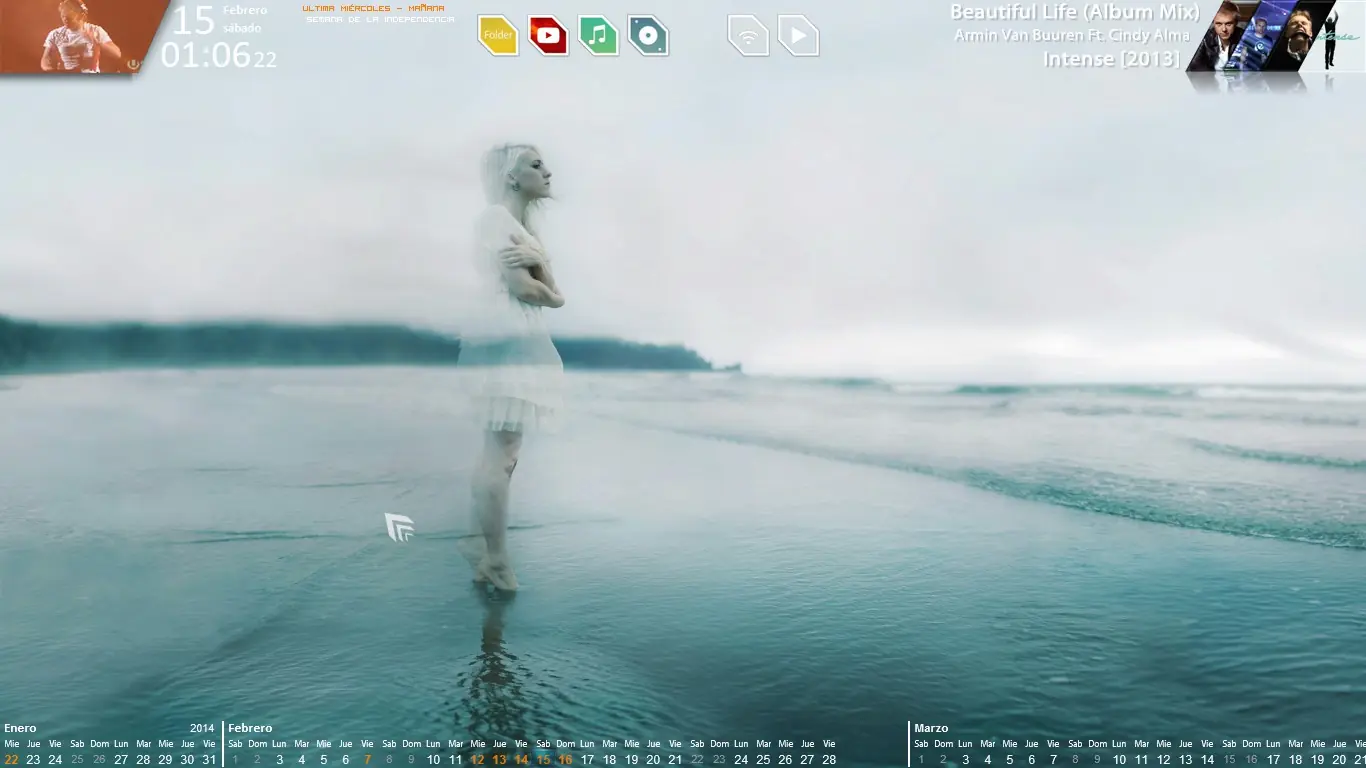Select day 19 in the Febrero calendar
1366x768 pixels.
(631, 760)
